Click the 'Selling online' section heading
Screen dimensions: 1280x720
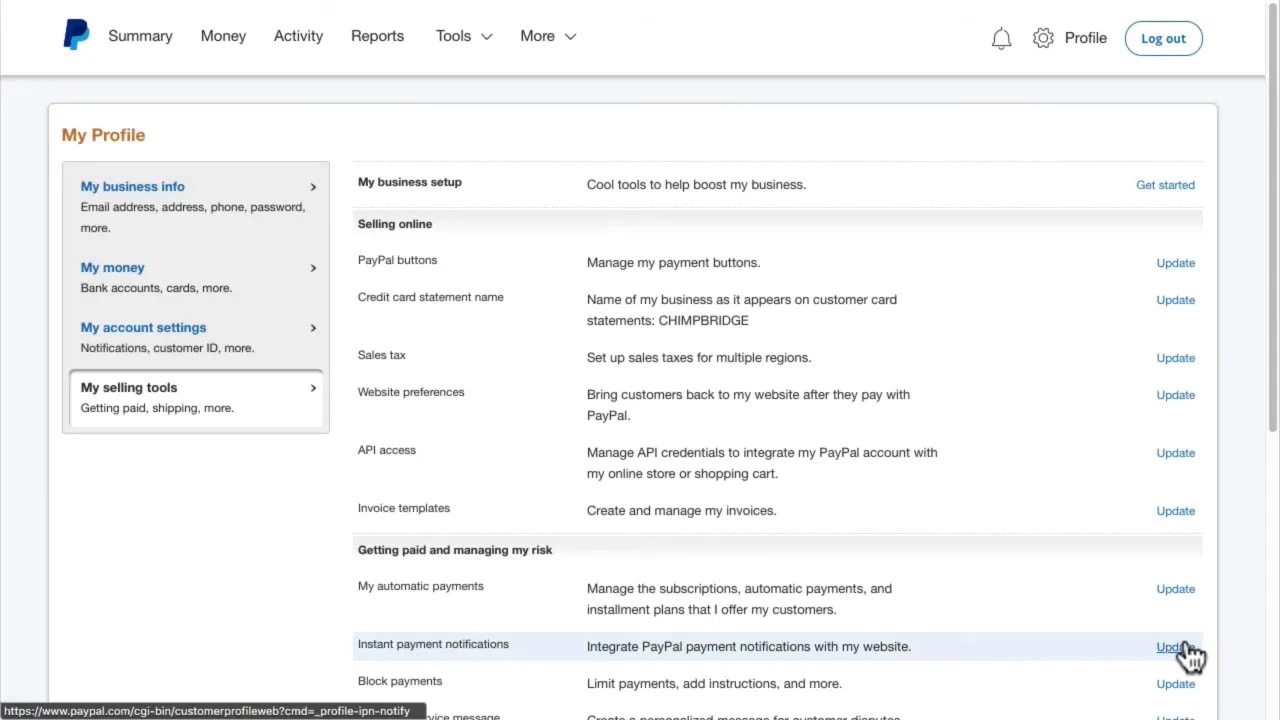tap(395, 224)
